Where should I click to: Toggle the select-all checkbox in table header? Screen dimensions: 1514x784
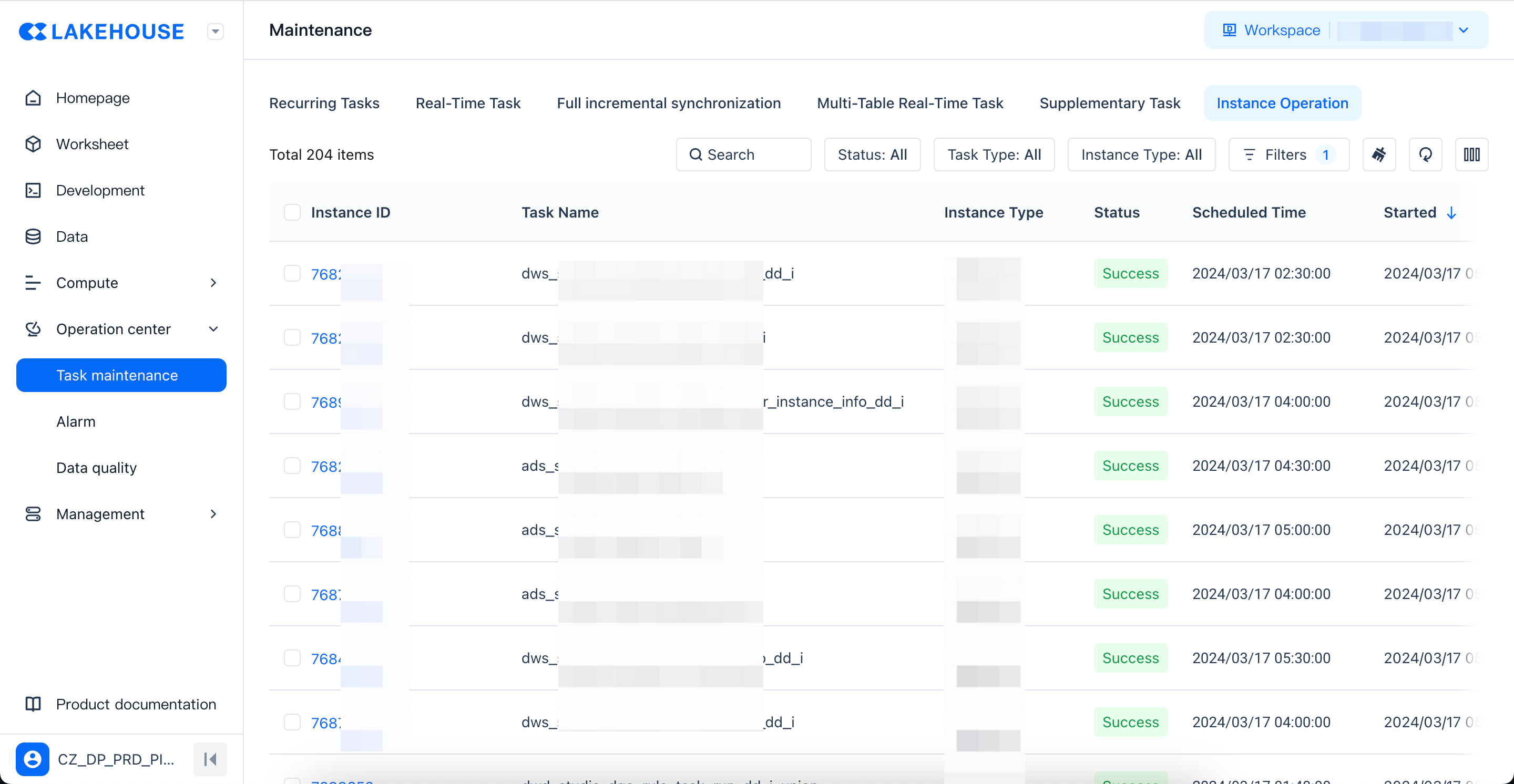pos(292,212)
